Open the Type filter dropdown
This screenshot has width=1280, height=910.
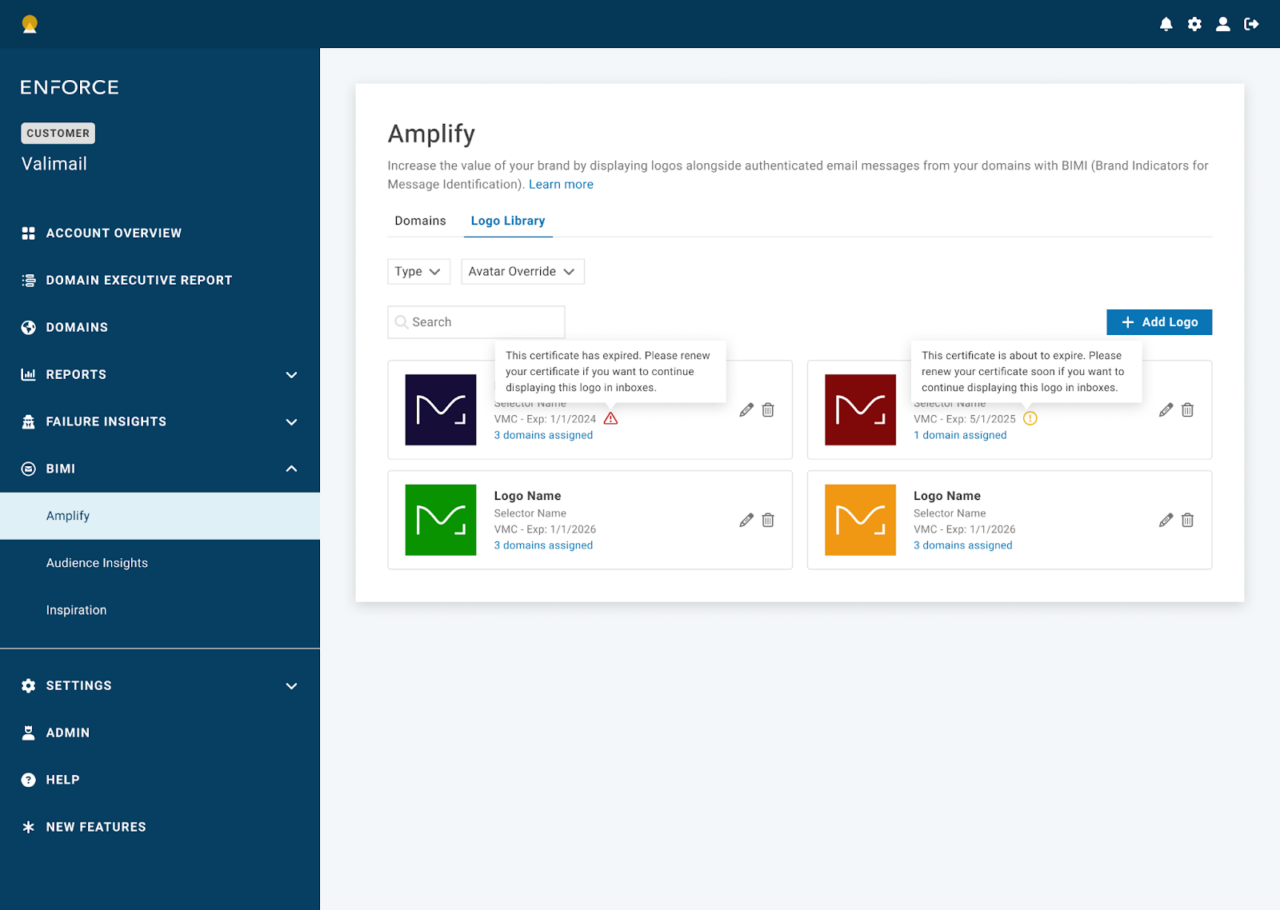coord(418,271)
